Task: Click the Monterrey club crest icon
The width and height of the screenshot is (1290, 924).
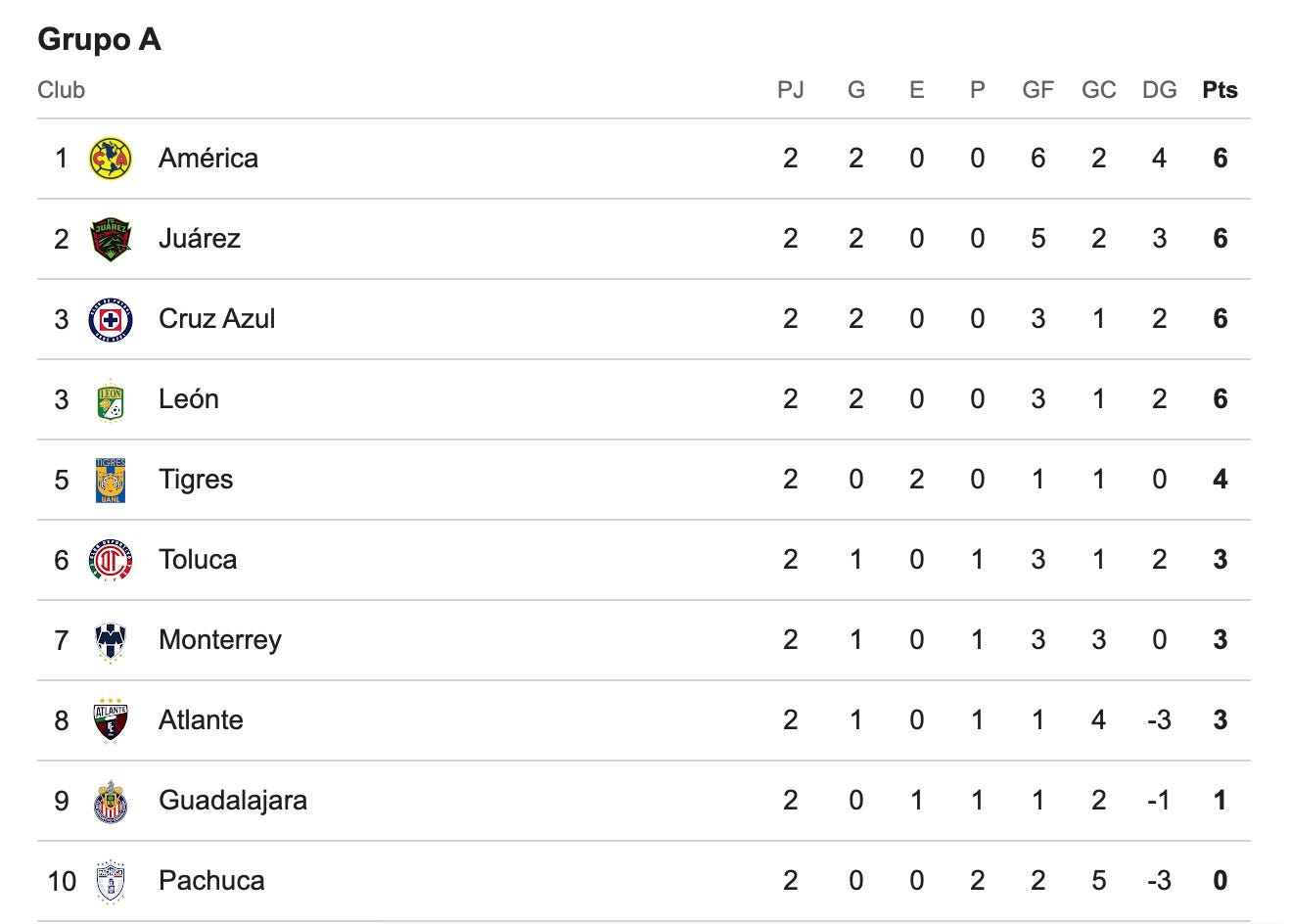Action: (111, 640)
